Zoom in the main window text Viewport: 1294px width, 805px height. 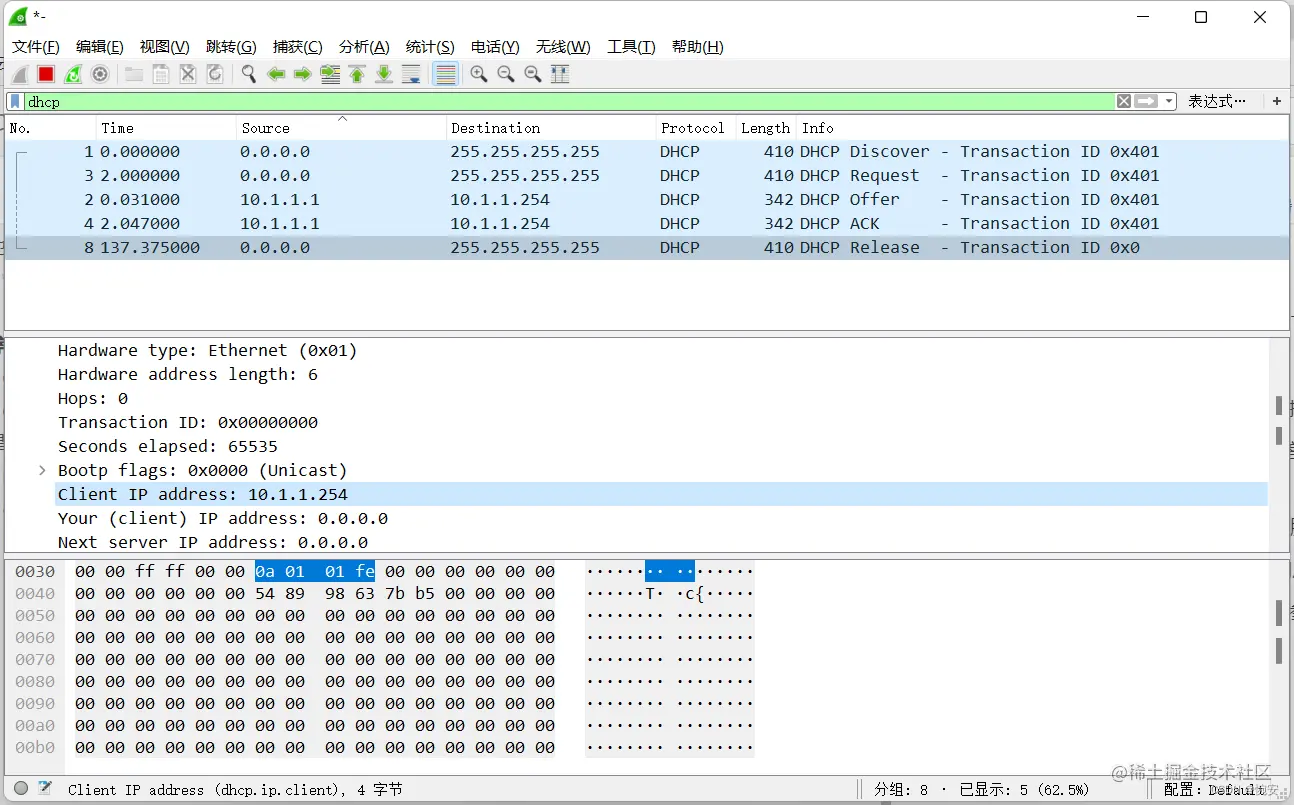coord(479,74)
